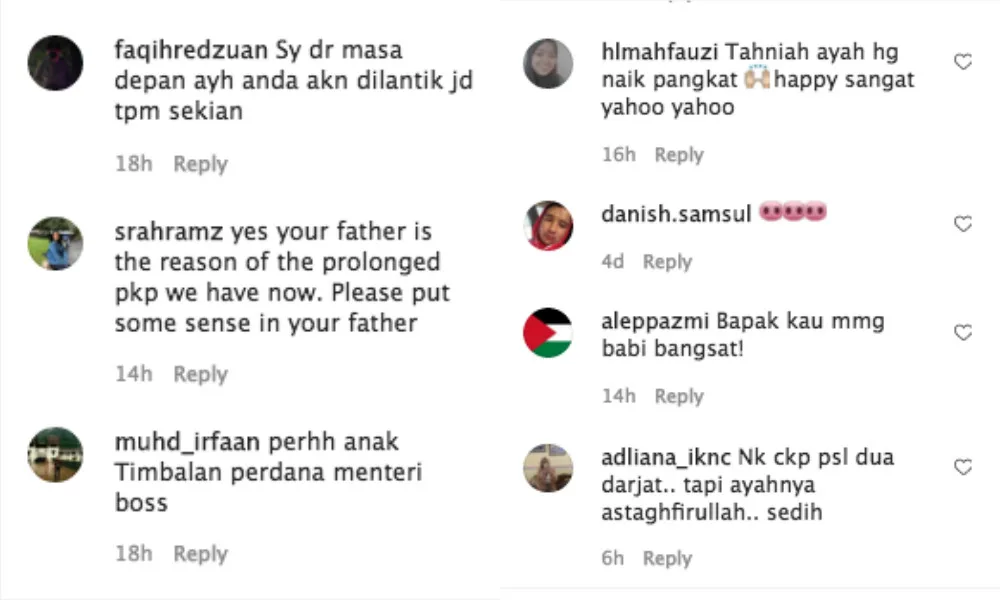Reply to hlmahfauzi's comment

point(679,155)
